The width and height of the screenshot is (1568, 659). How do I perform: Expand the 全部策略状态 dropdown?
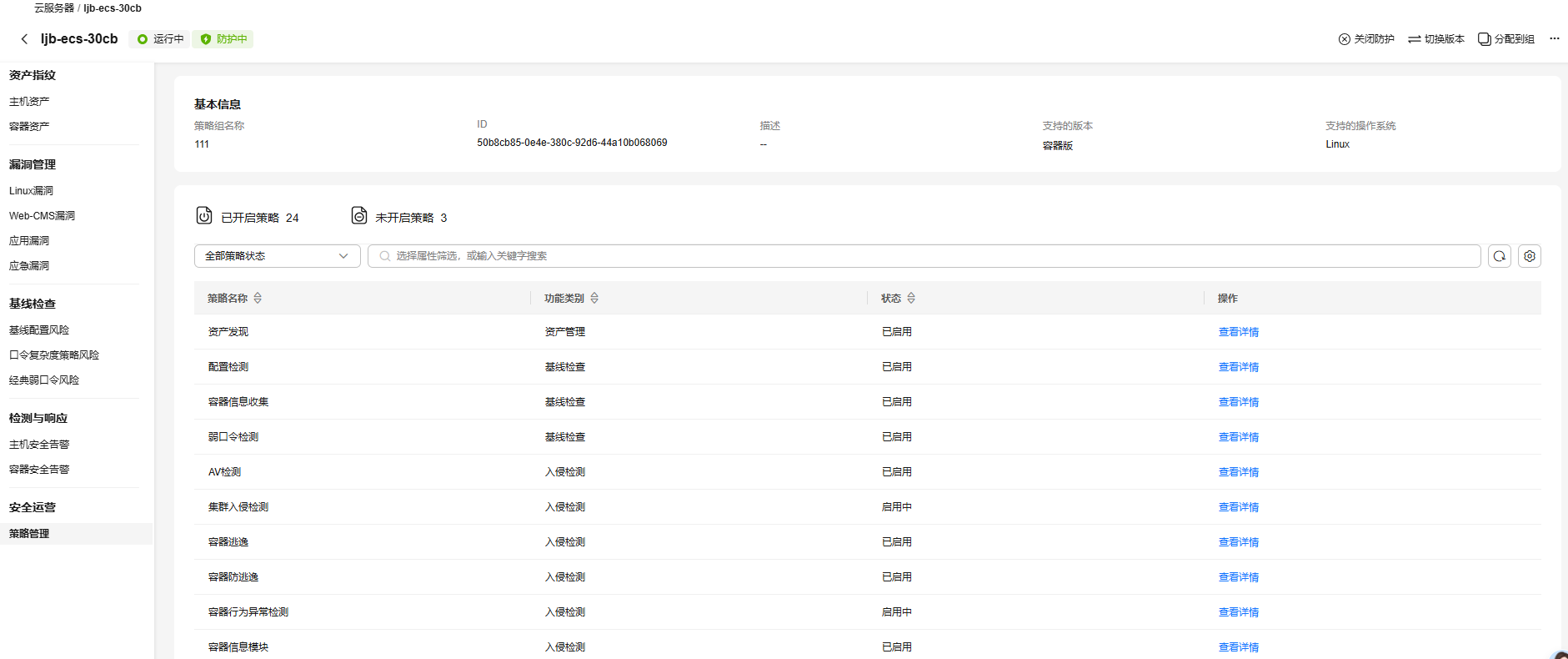(x=277, y=256)
